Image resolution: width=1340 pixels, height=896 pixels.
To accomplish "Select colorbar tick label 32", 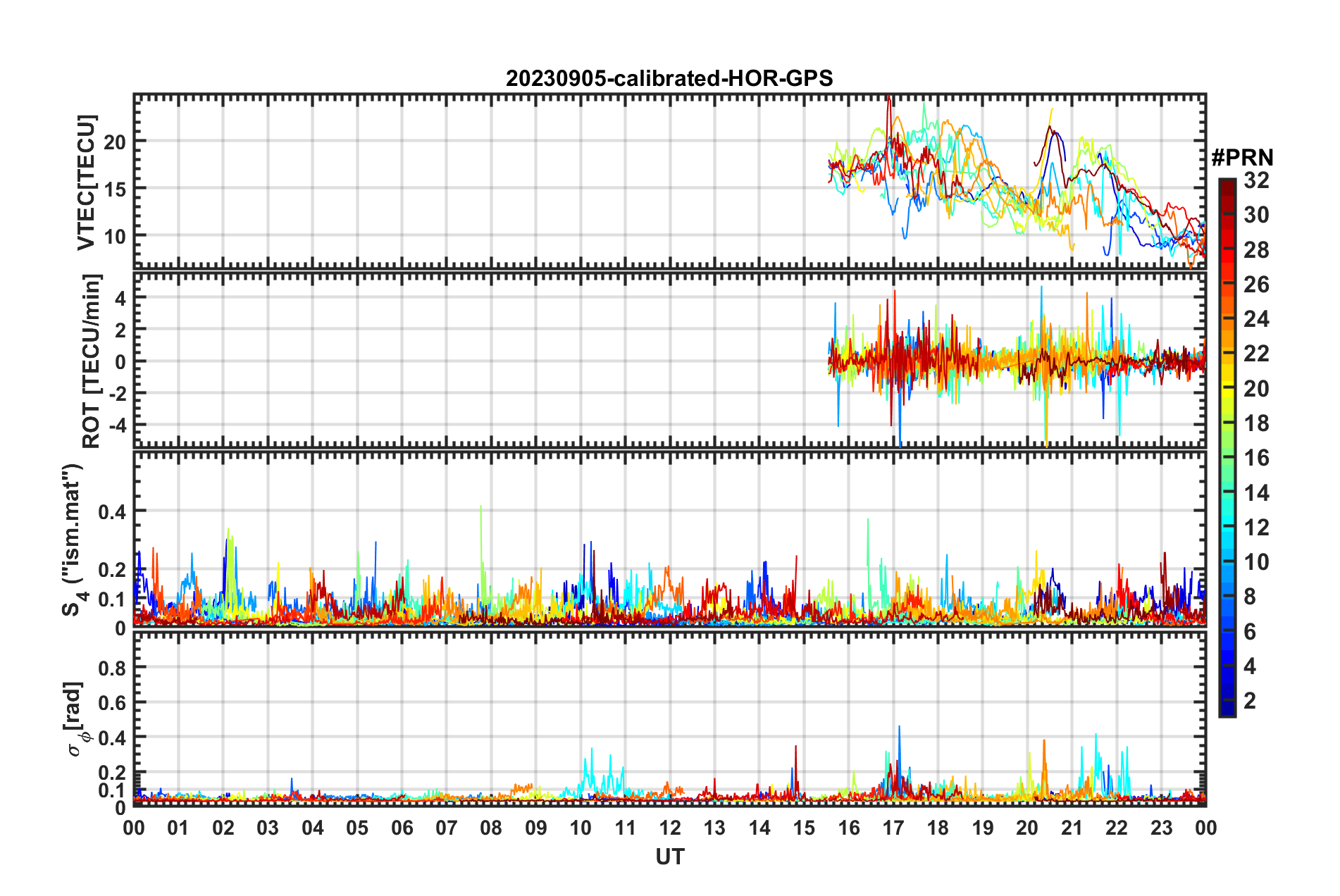I will (1256, 180).
